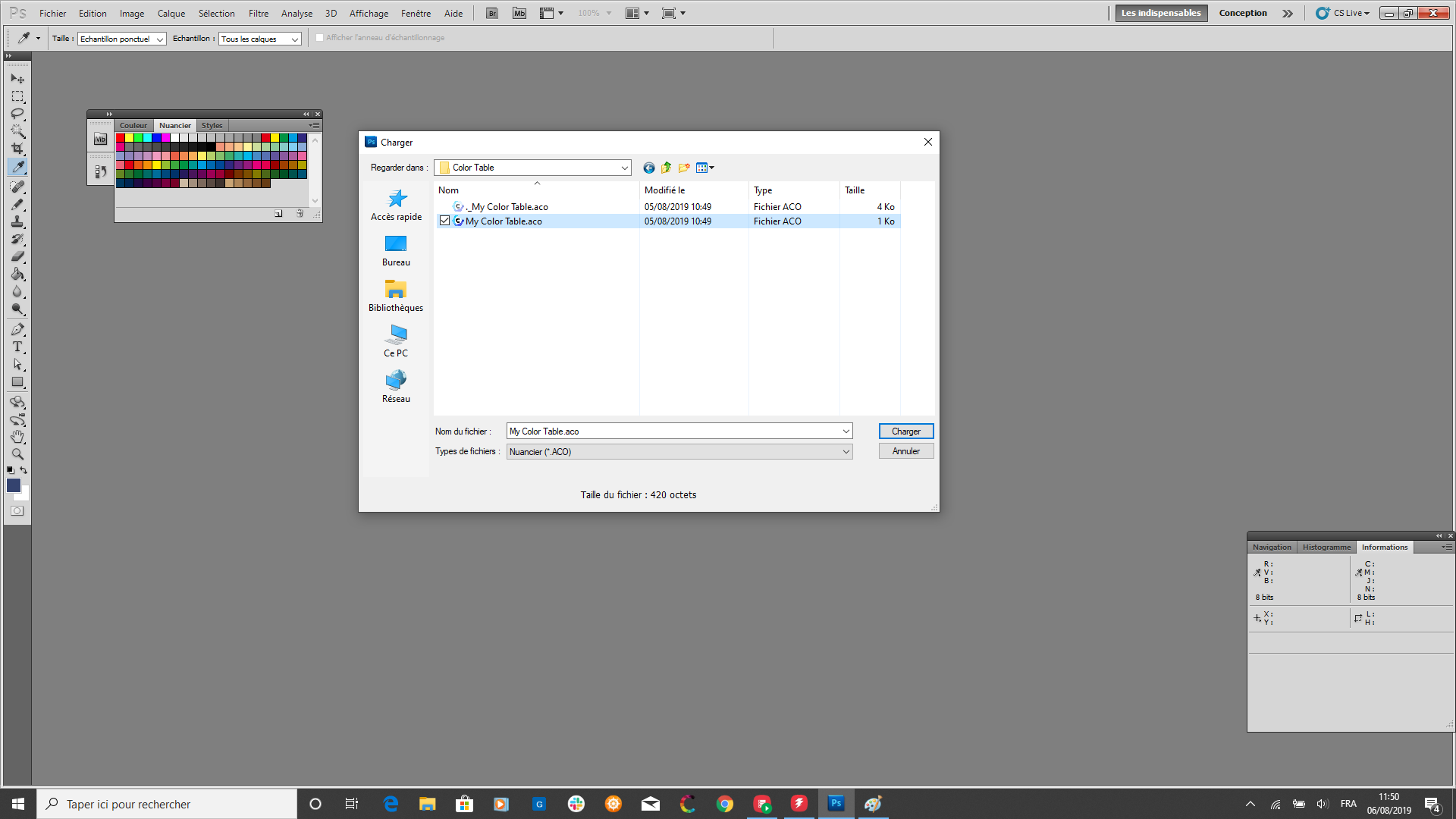Go up one folder level in Charger dialog
The width and height of the screenshot is (1456, 819).
pyautogui.click(x=667, y=168)
